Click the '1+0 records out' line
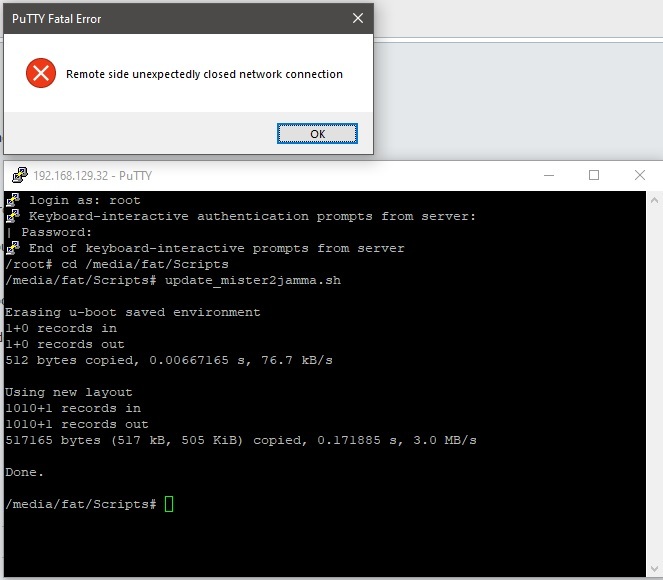This screenshot has height=580, width=663. (65, 345)
